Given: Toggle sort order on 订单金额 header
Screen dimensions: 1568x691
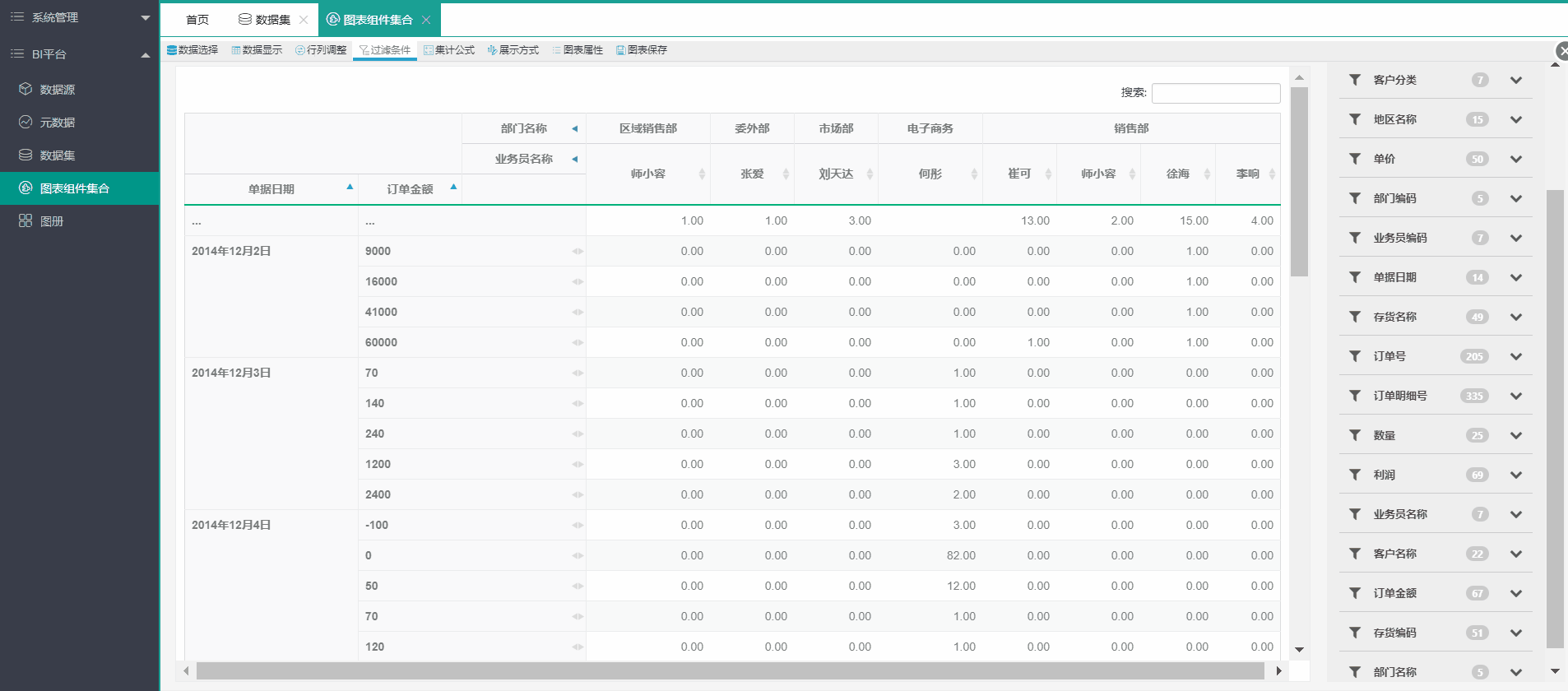Looking at the screenshot, I should click(x=453, y=188).
